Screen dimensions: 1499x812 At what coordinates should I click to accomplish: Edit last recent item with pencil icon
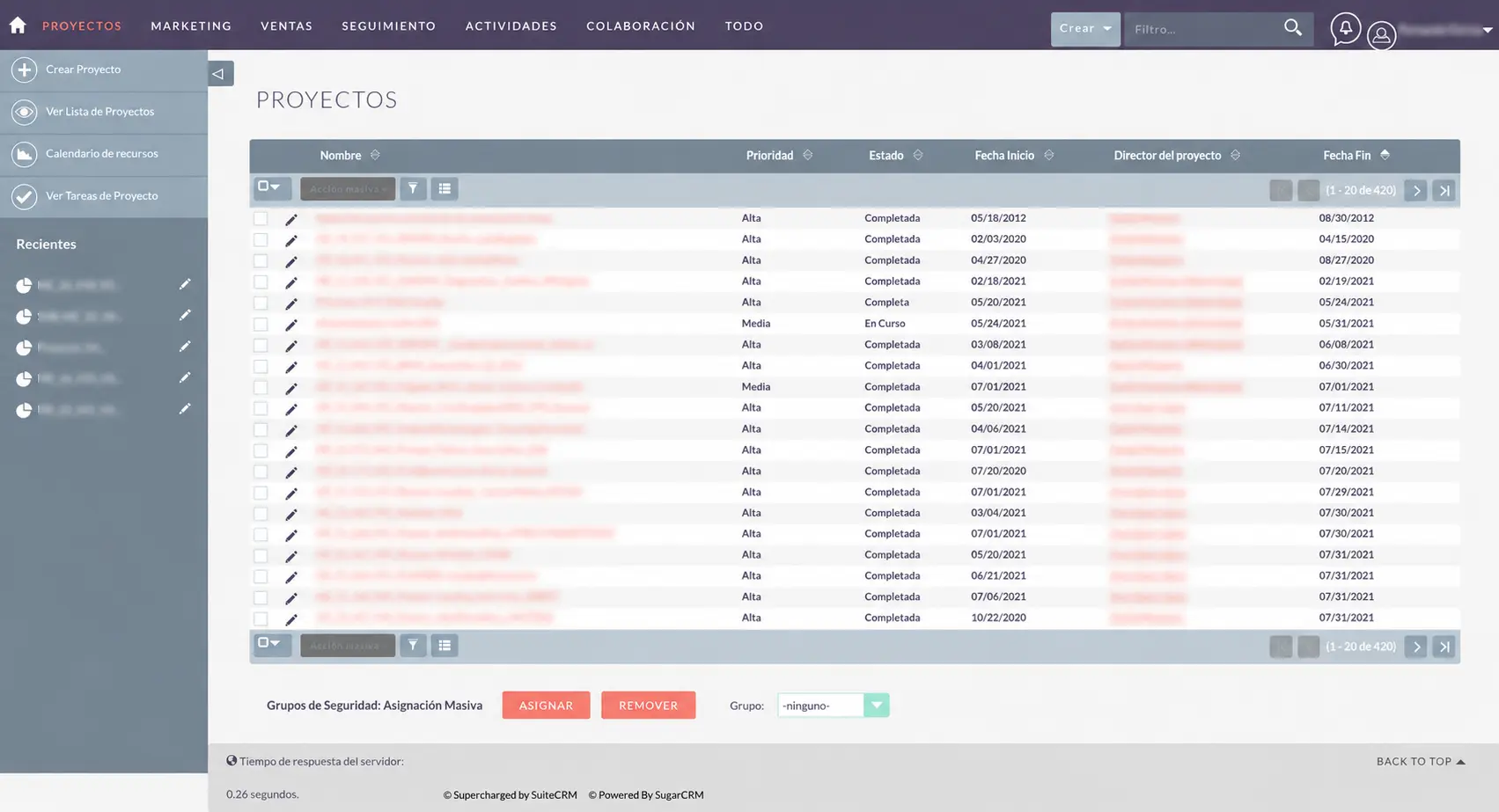[x=185, y=409]
